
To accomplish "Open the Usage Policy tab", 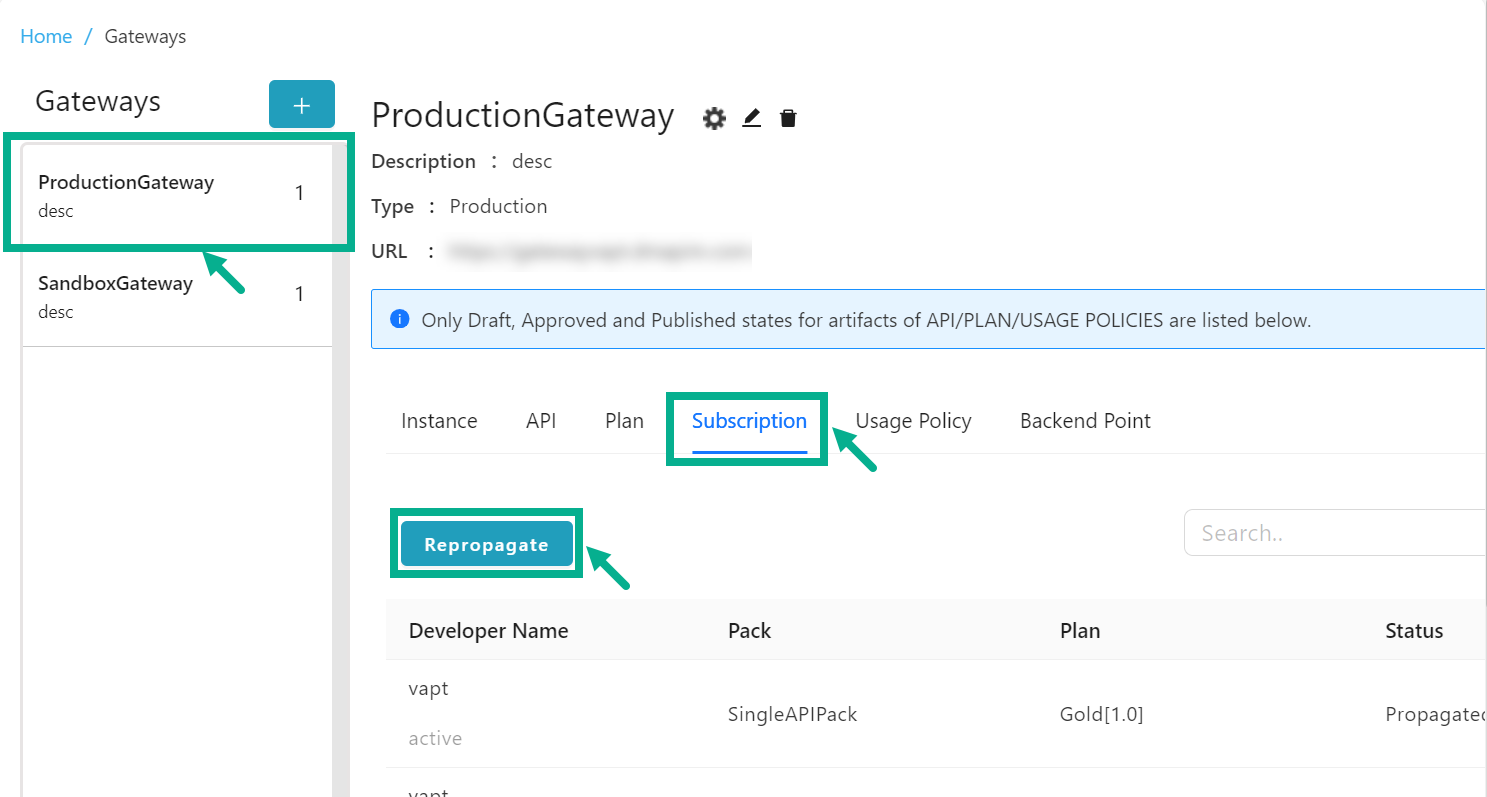I will pyautogui.click(x=913, y=420).
